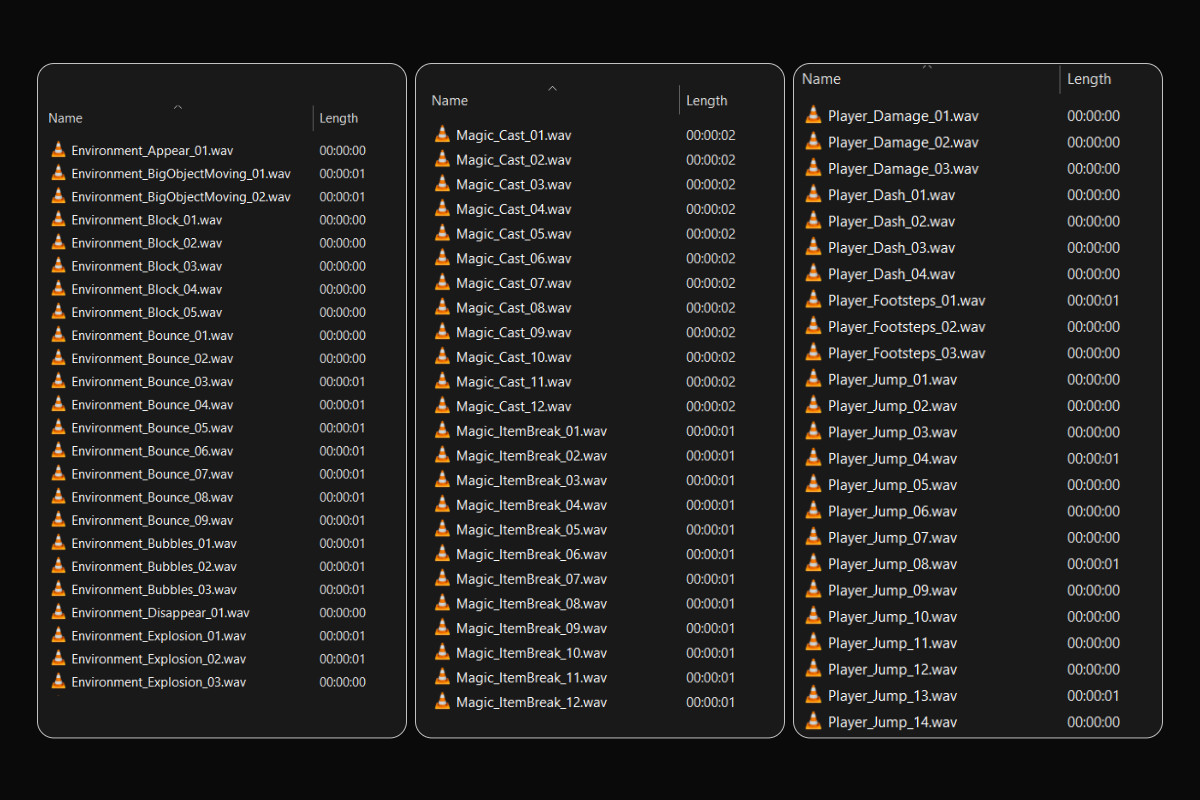
Task: Click the VLC cone icon for Environment_Explosion_03.wav
Action: click(x=58, y=681)
